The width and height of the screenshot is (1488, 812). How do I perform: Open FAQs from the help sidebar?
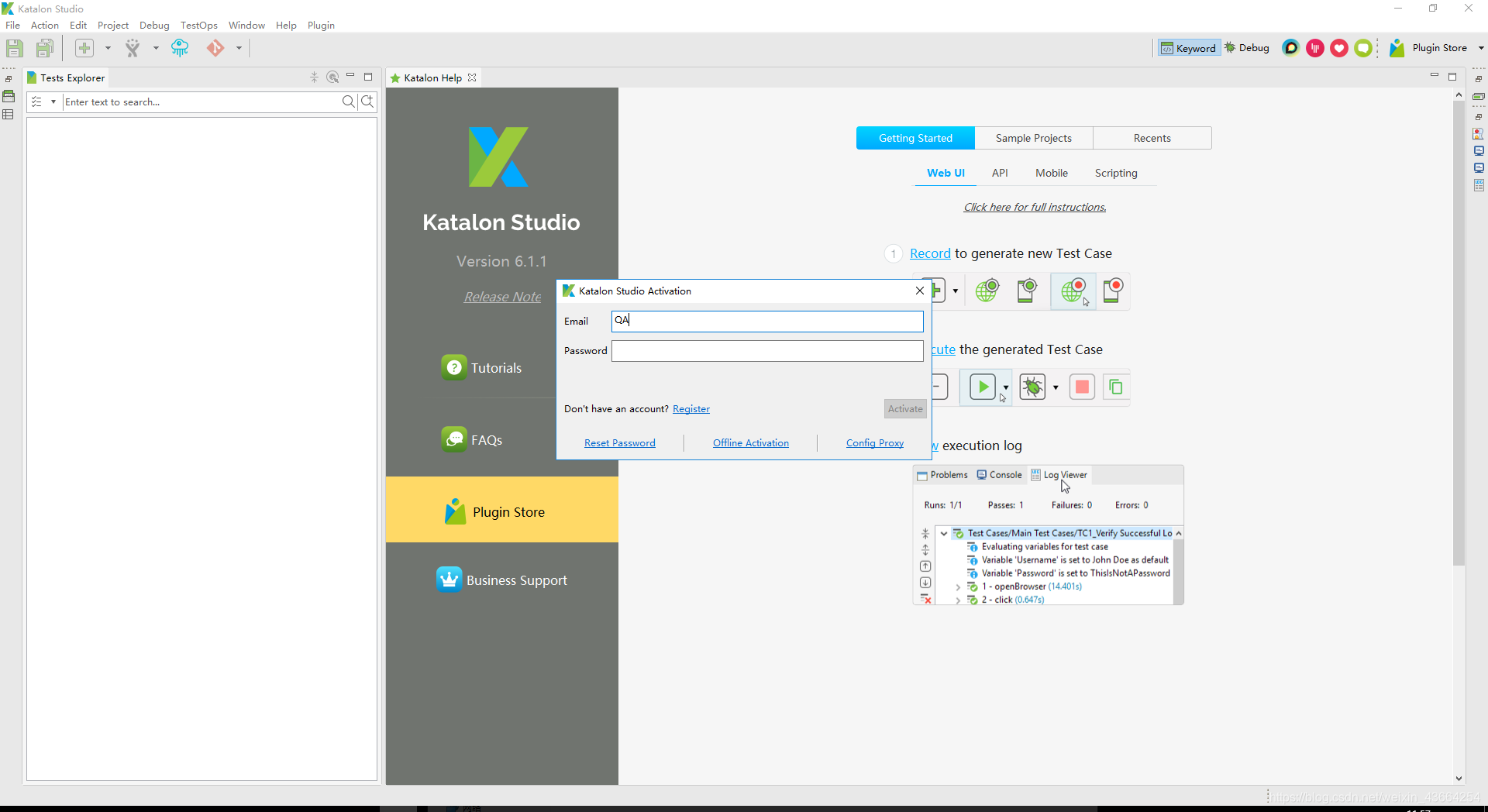tap(472, 439)
